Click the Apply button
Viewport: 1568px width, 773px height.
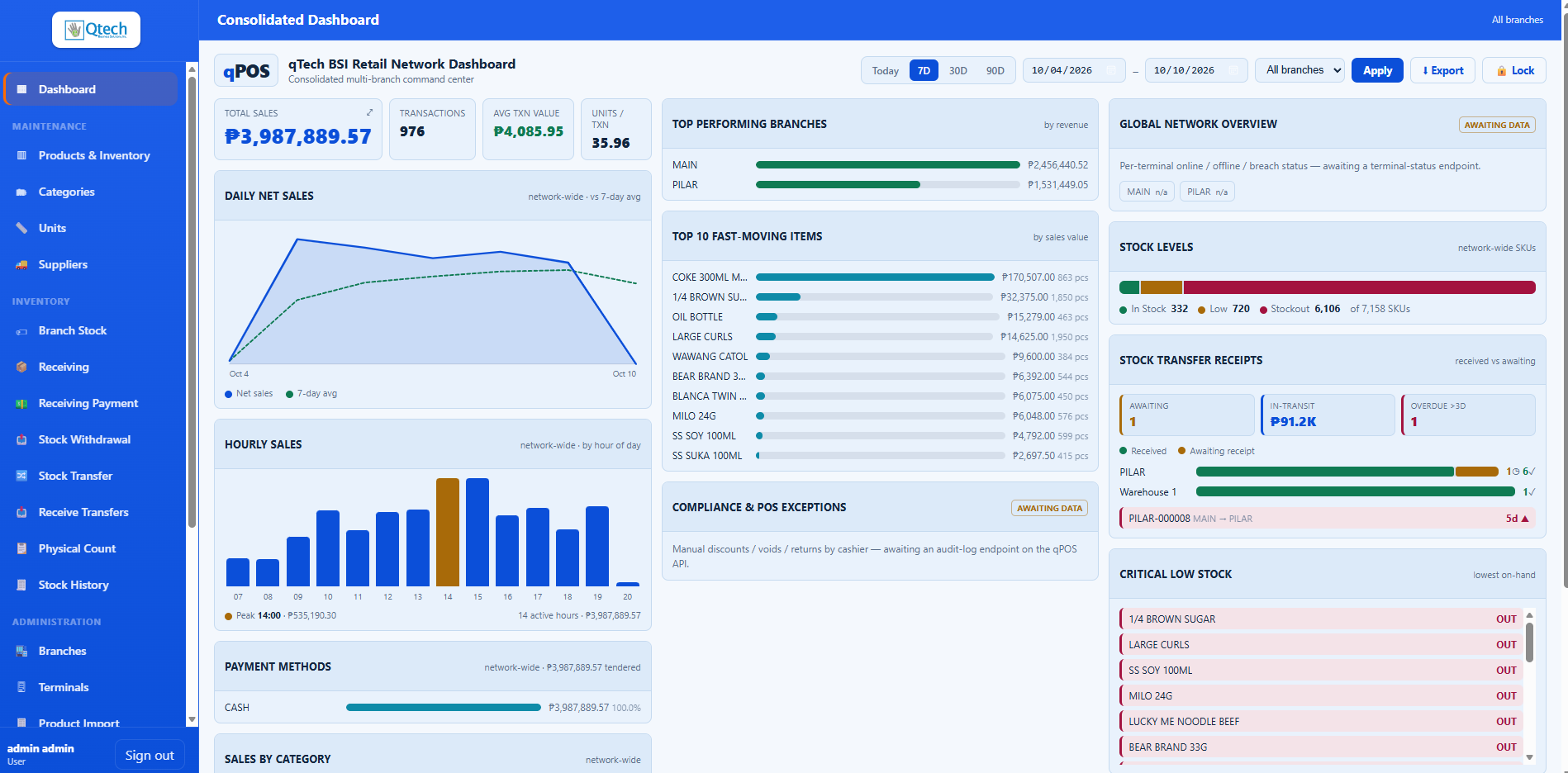pyautogui.click(x=1377, y=70)
